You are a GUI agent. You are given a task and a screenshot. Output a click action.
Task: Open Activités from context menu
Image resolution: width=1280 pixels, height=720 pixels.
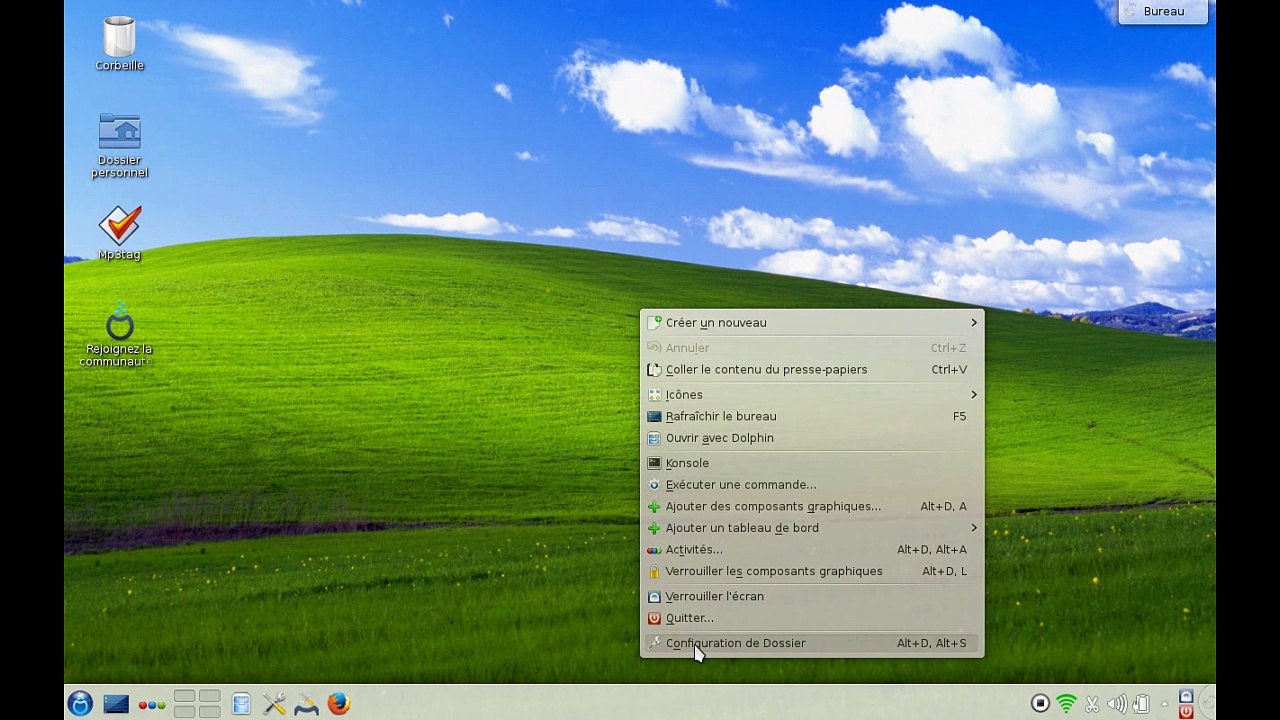(x=811, y=549)
